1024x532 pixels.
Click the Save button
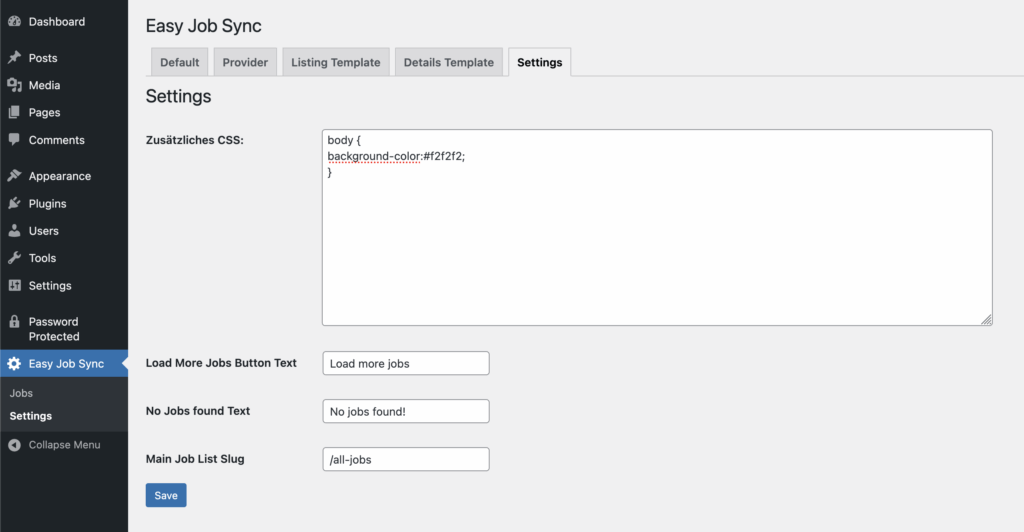click(166, 495)
